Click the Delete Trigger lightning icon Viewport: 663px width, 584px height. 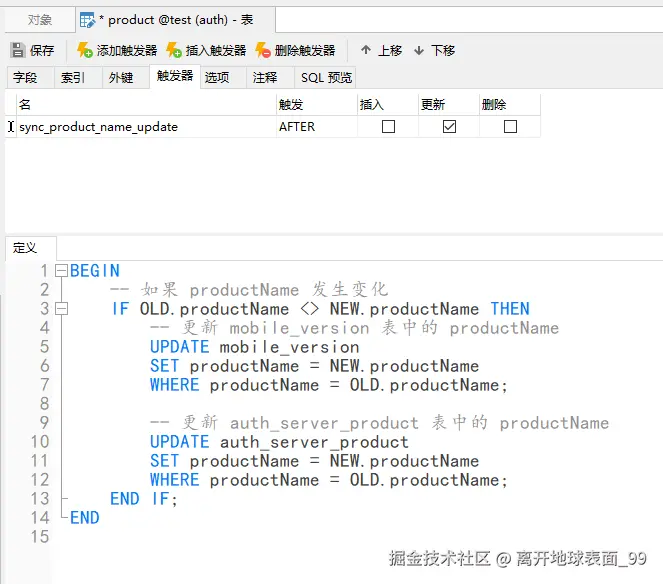[263, 50]
